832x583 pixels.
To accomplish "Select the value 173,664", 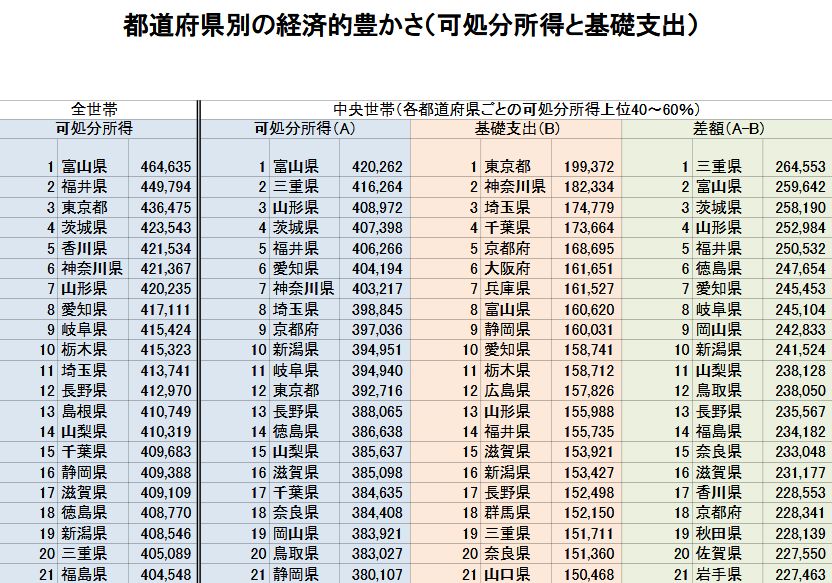I will [x=589, y=228].
